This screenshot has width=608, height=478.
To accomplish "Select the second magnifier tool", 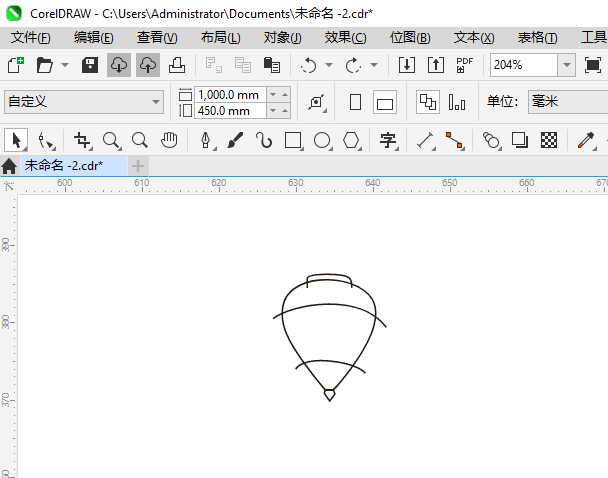I will (x=140, y=140).
